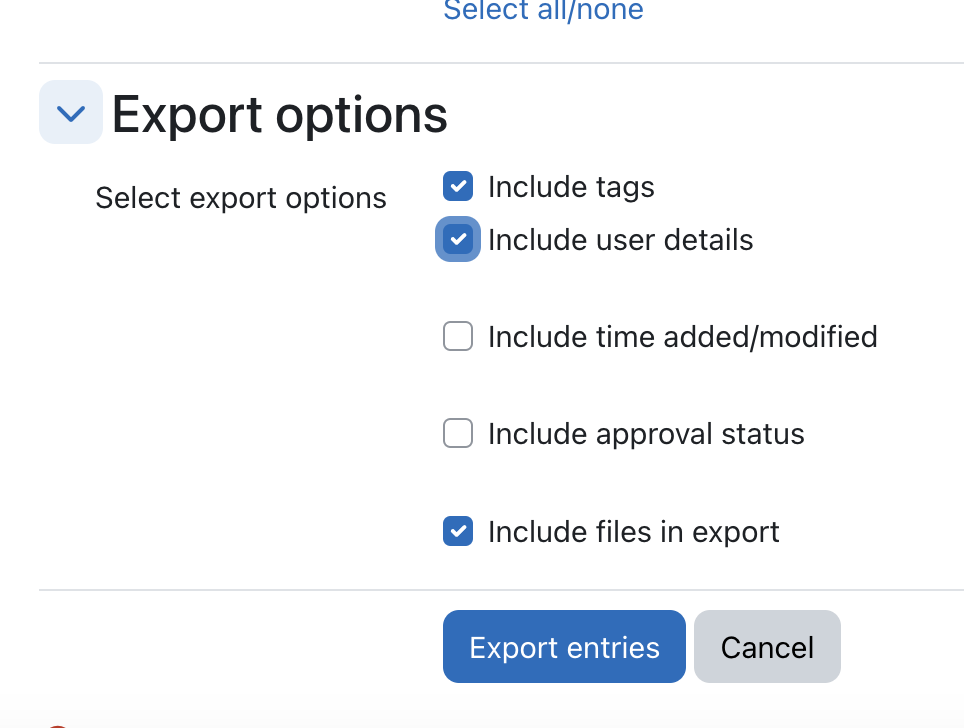Screen dimensions: 964x728
Task: Click the Include time added/modified label text
Action: pos(682,337)
